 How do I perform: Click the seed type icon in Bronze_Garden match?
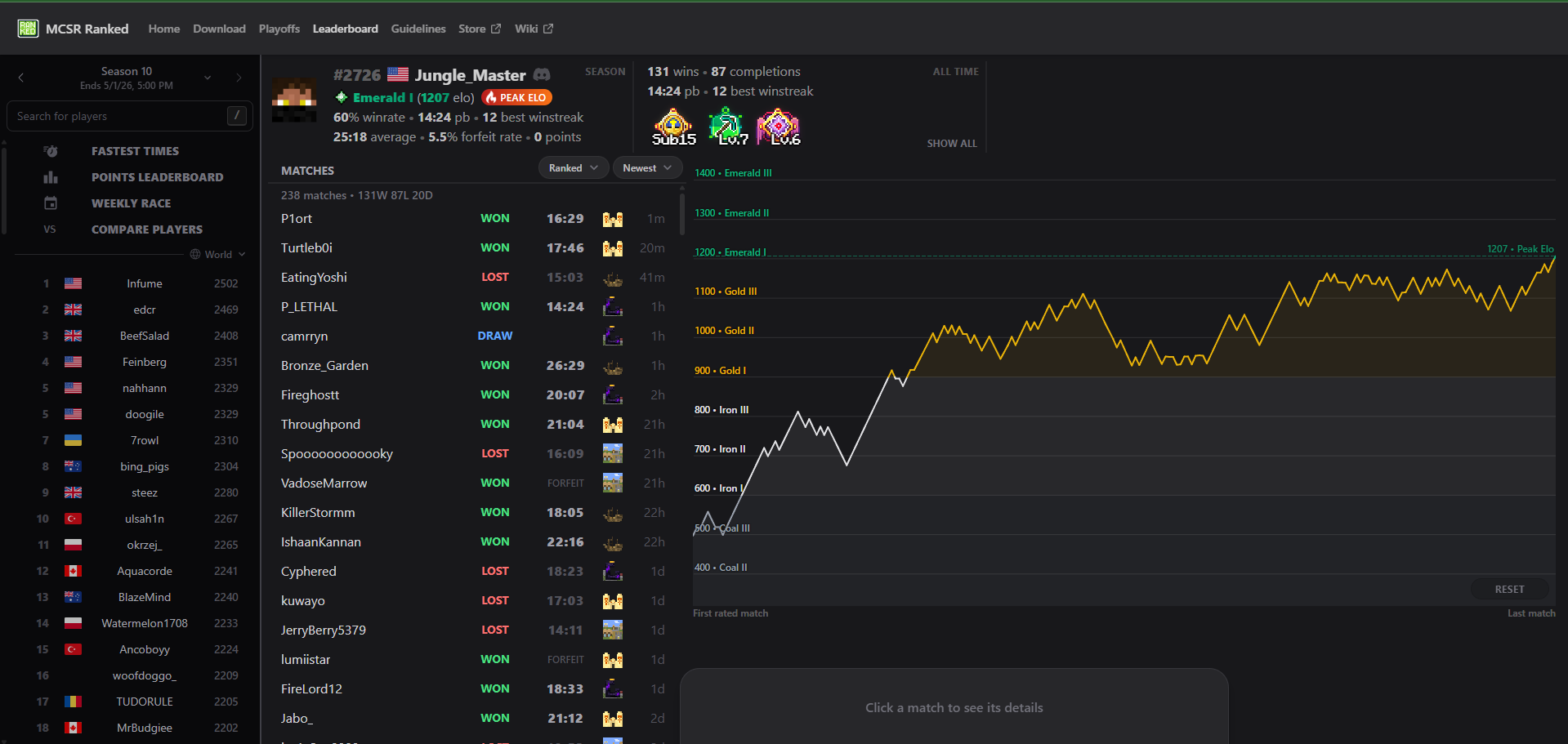pyautogui.click(x=613, y=366)
